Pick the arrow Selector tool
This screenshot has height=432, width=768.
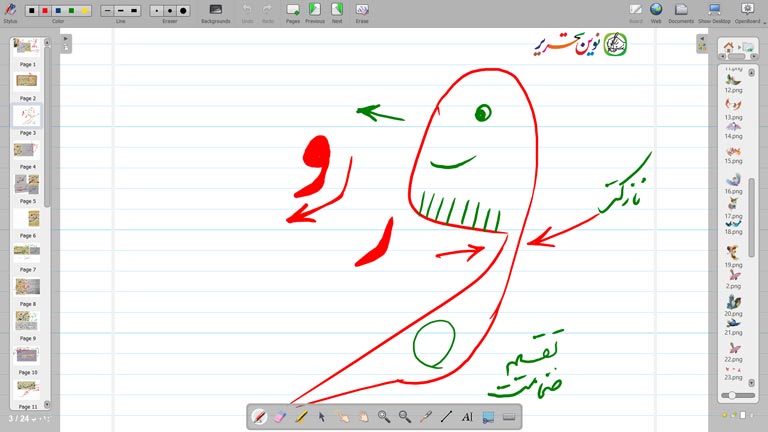(x=321, y=416)
